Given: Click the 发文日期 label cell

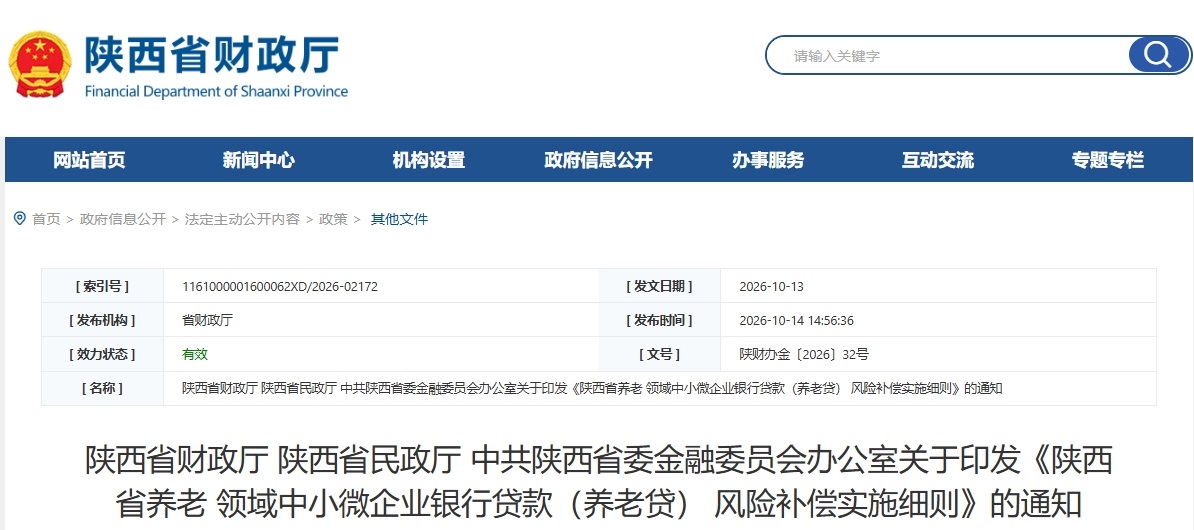Looking at the screenshot, I should click(x=659, y=286).
